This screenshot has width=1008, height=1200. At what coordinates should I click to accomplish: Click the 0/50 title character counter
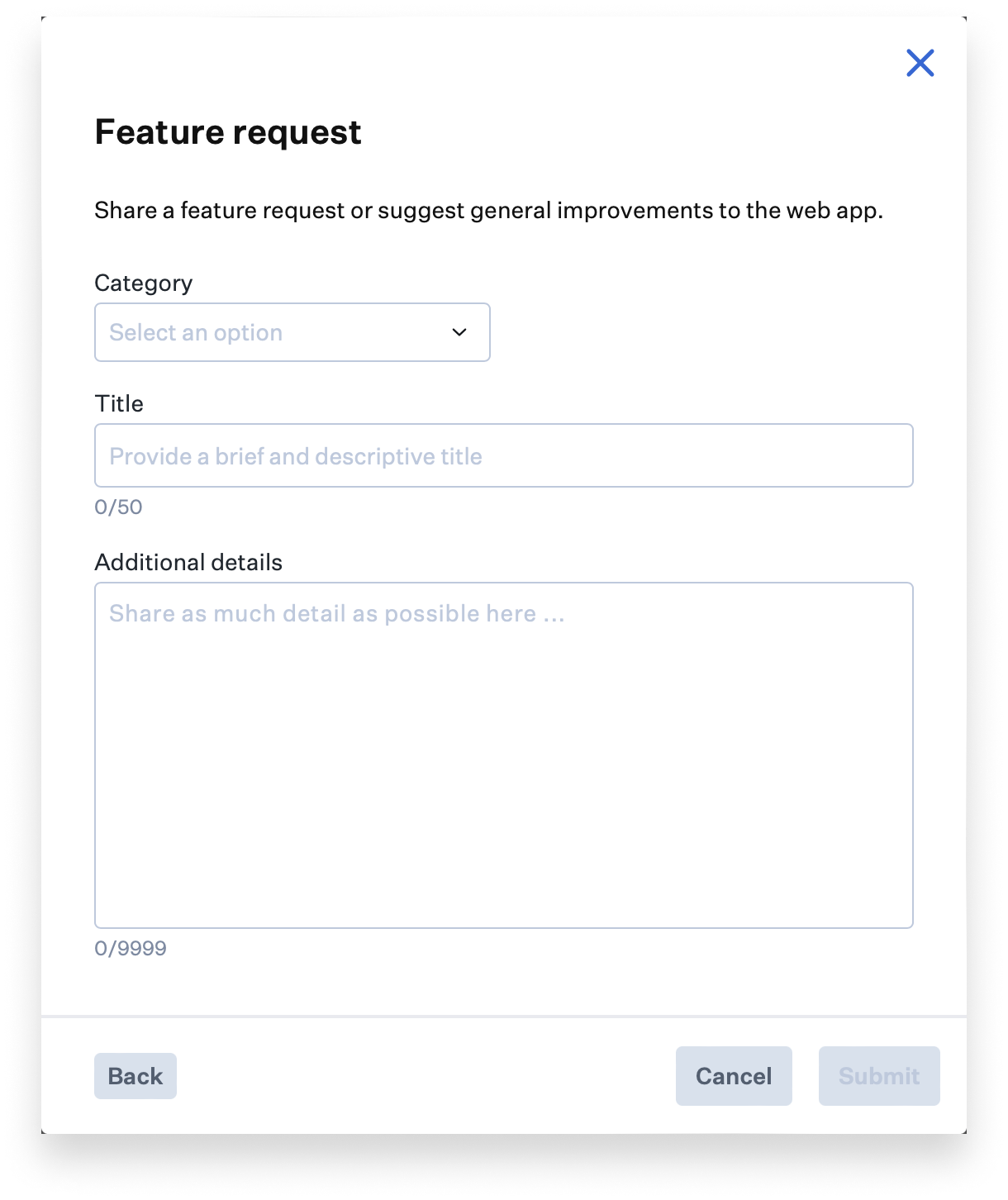[118, 507]
